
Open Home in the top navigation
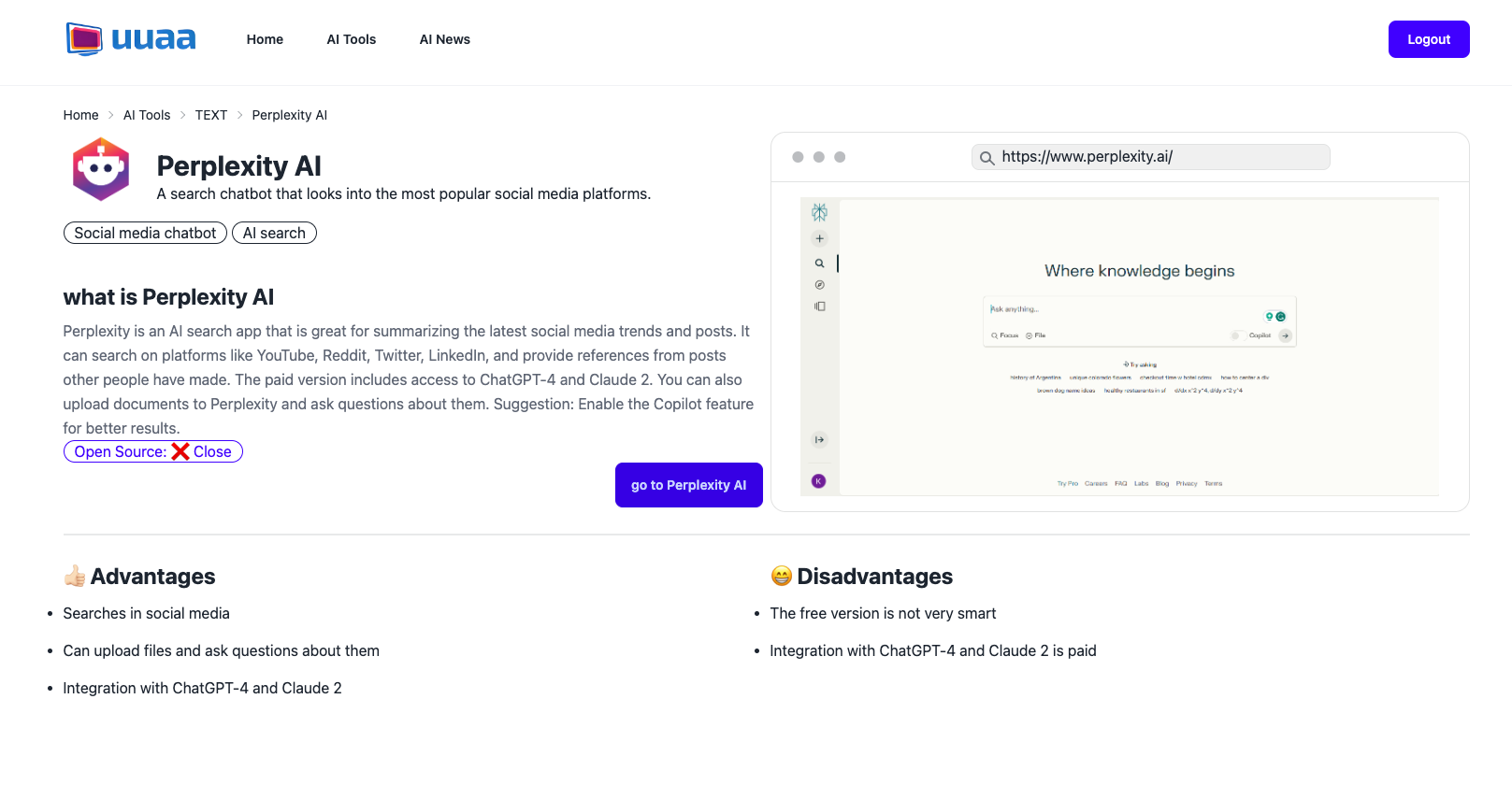pos(265,39)
